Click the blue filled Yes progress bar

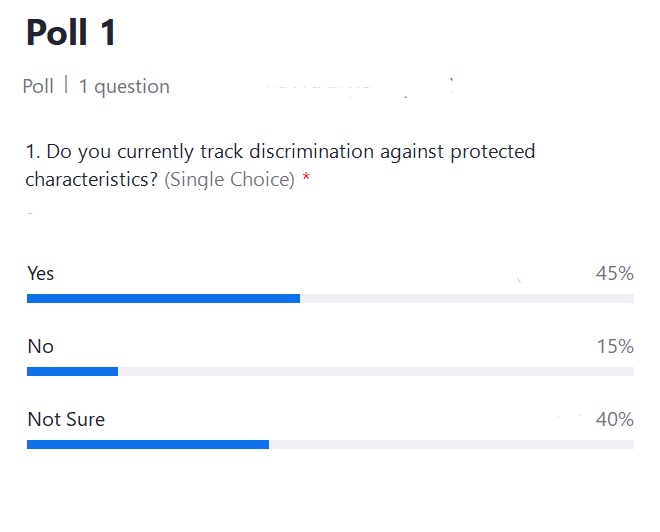[163, 298]
